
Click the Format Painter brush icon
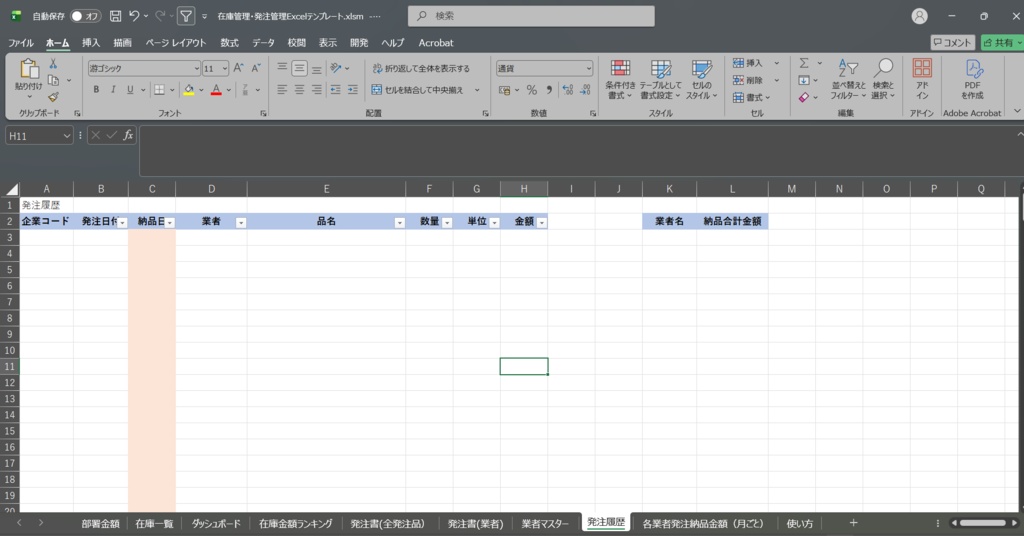click(x=54, y=97)
